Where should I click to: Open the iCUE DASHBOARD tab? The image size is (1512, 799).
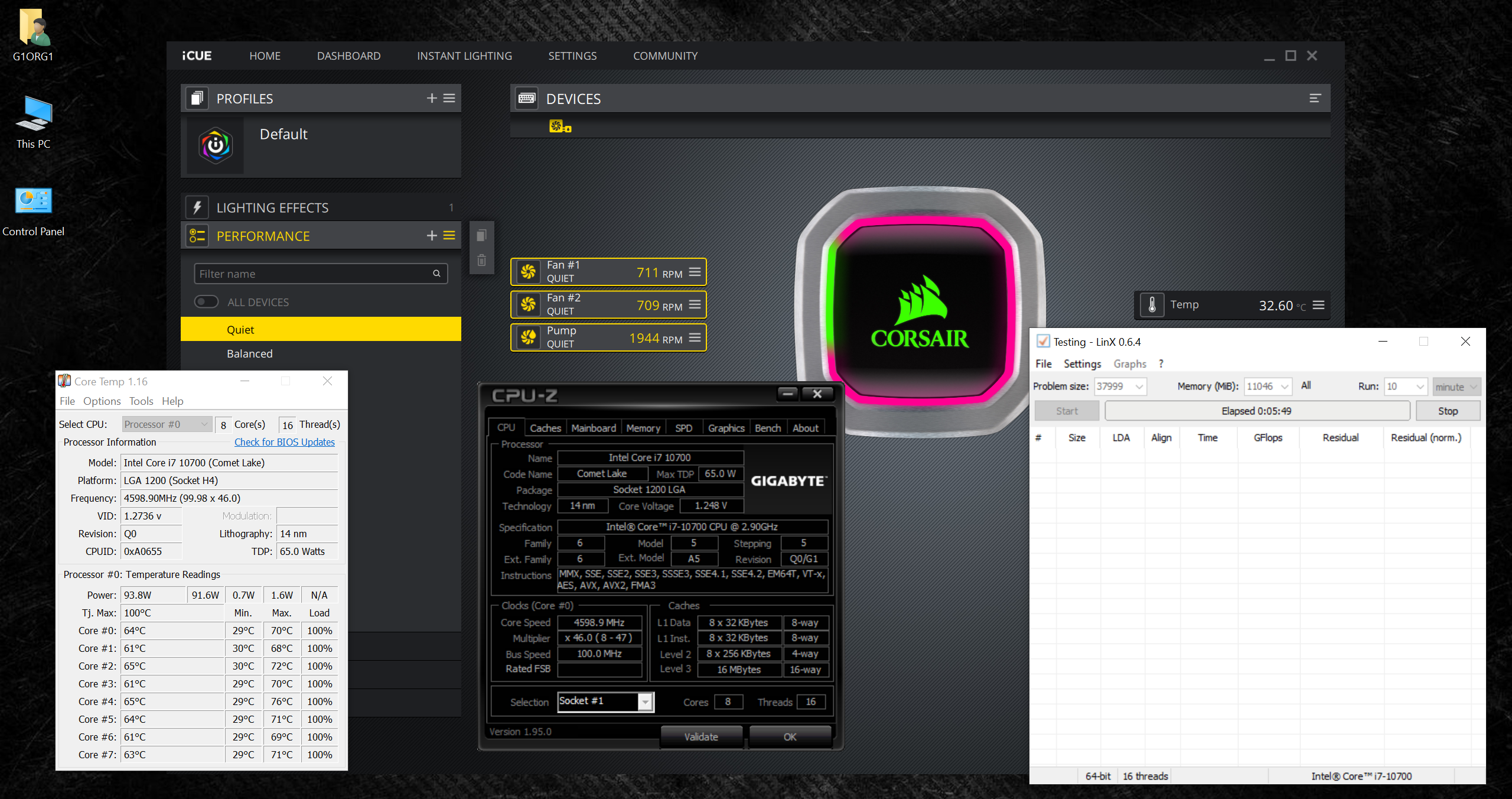348,56
